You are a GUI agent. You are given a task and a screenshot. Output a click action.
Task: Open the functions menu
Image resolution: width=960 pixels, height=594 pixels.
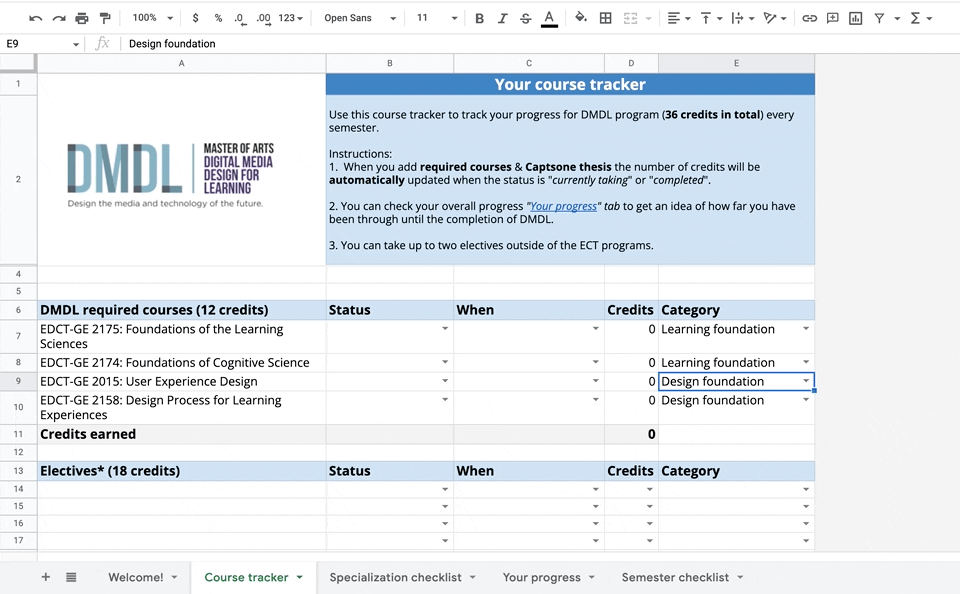[920, 18]
